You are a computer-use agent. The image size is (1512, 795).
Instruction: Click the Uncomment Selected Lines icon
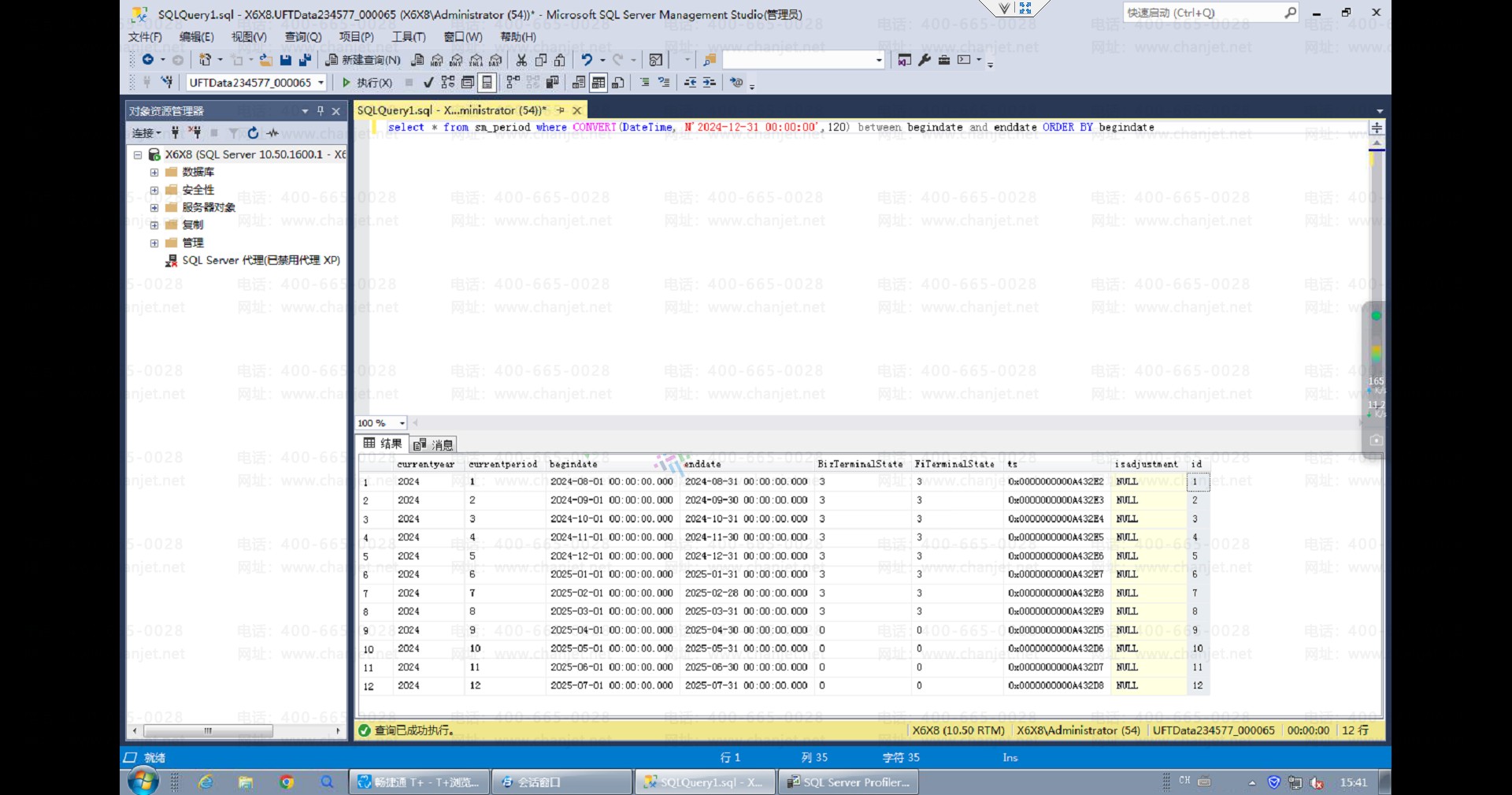[664, 82]
